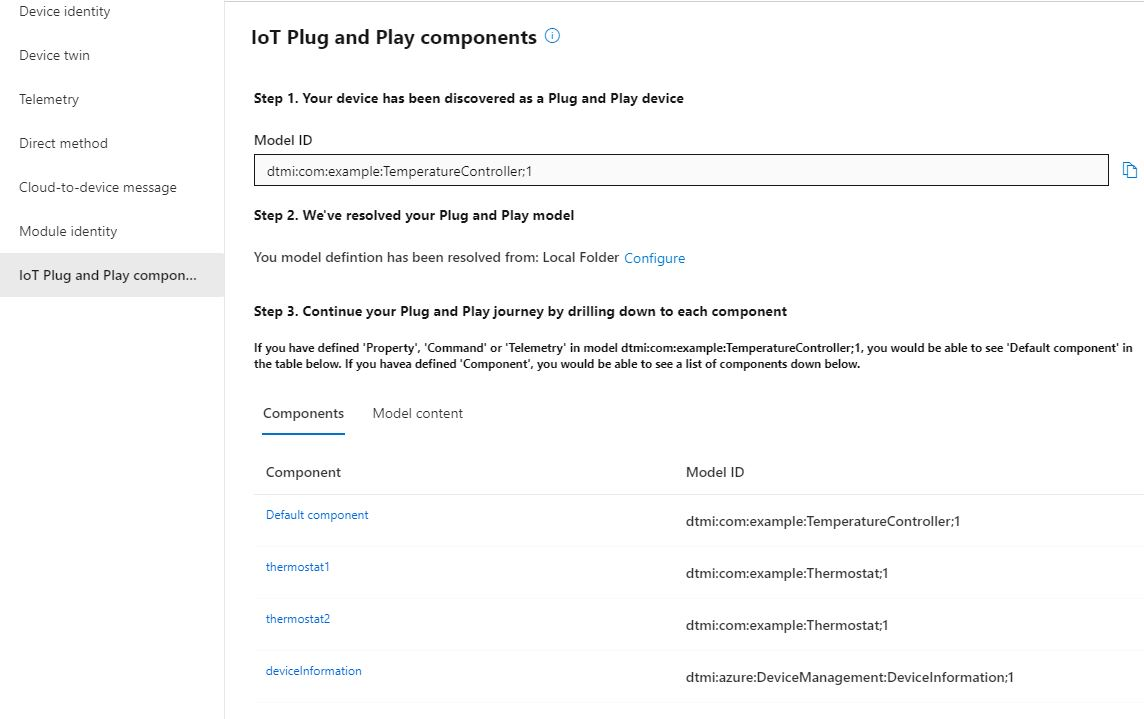Image resolution: width=1144 pixels, height=719 pixels.
Task: Select the Components tab
Action: coord(303,413)
